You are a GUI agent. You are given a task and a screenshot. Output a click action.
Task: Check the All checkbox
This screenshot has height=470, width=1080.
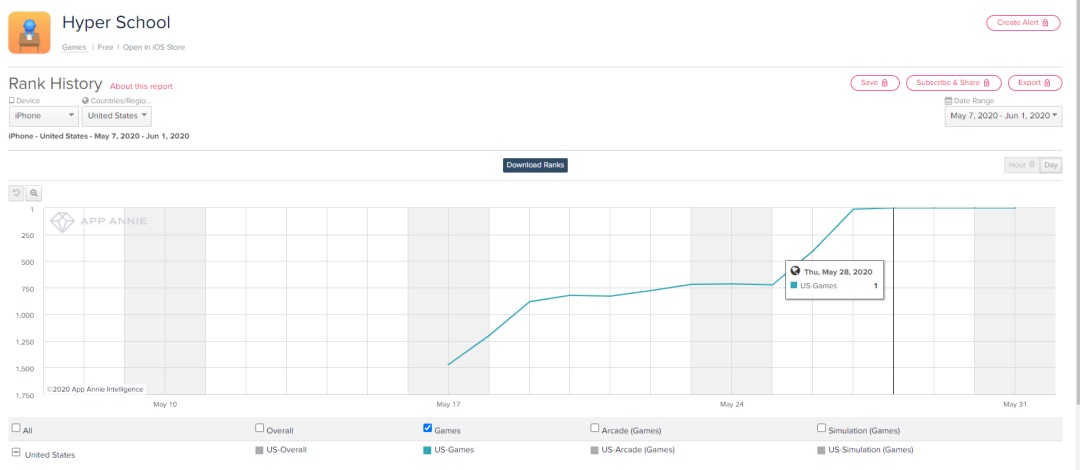coord(16,428)
